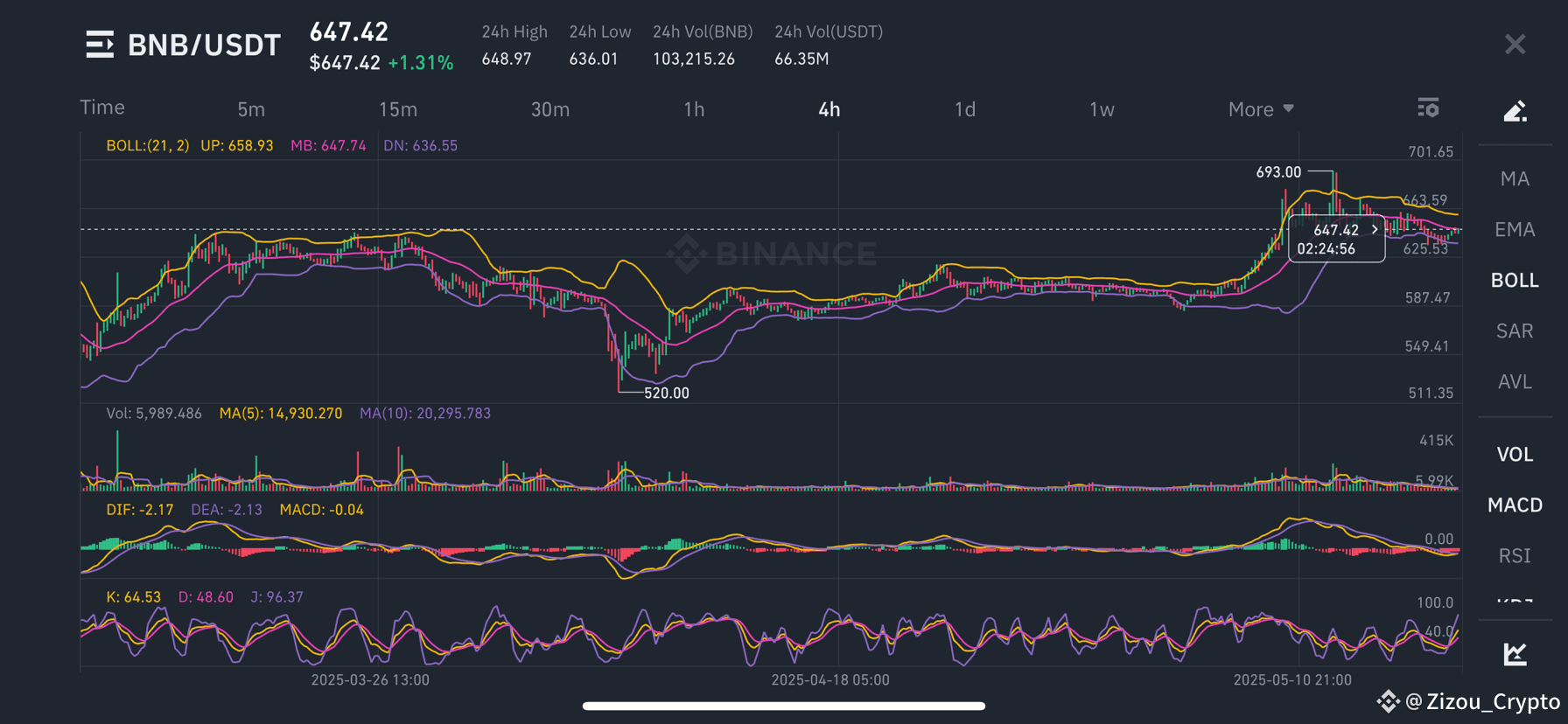Image resolution: width=1568 pixels, height=724 pixels.
Task: Tap the UP: 658.93 Bollinger value
Action: pyautogui.click(x=237, y=146)
